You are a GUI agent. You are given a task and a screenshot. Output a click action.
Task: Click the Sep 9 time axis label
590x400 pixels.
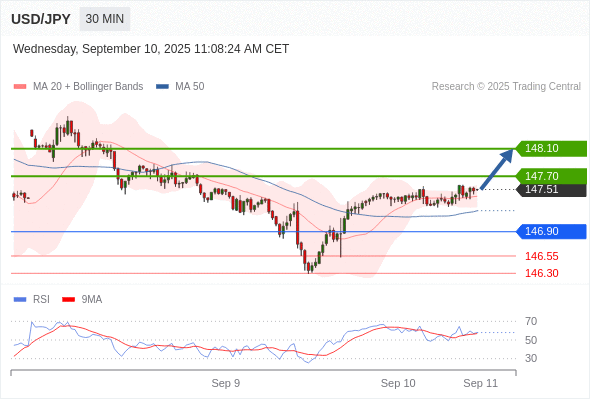(x=226, y=383)
